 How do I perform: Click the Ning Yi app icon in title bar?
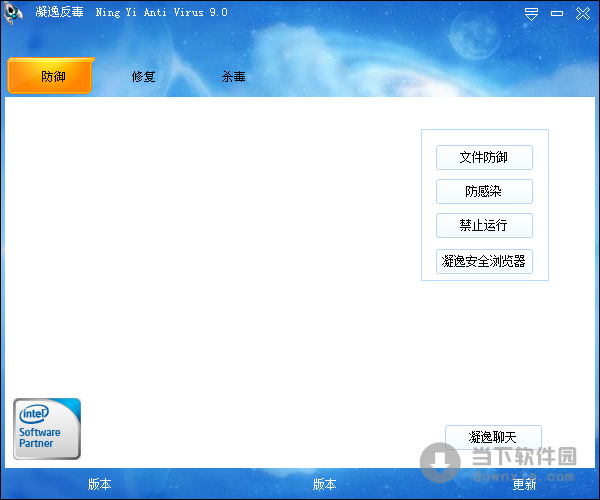click(14, 13)
